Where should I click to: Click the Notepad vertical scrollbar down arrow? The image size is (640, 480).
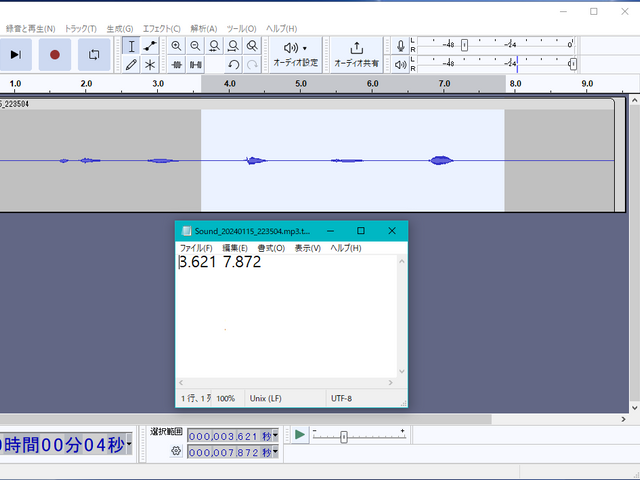click(x=402, y=371)
